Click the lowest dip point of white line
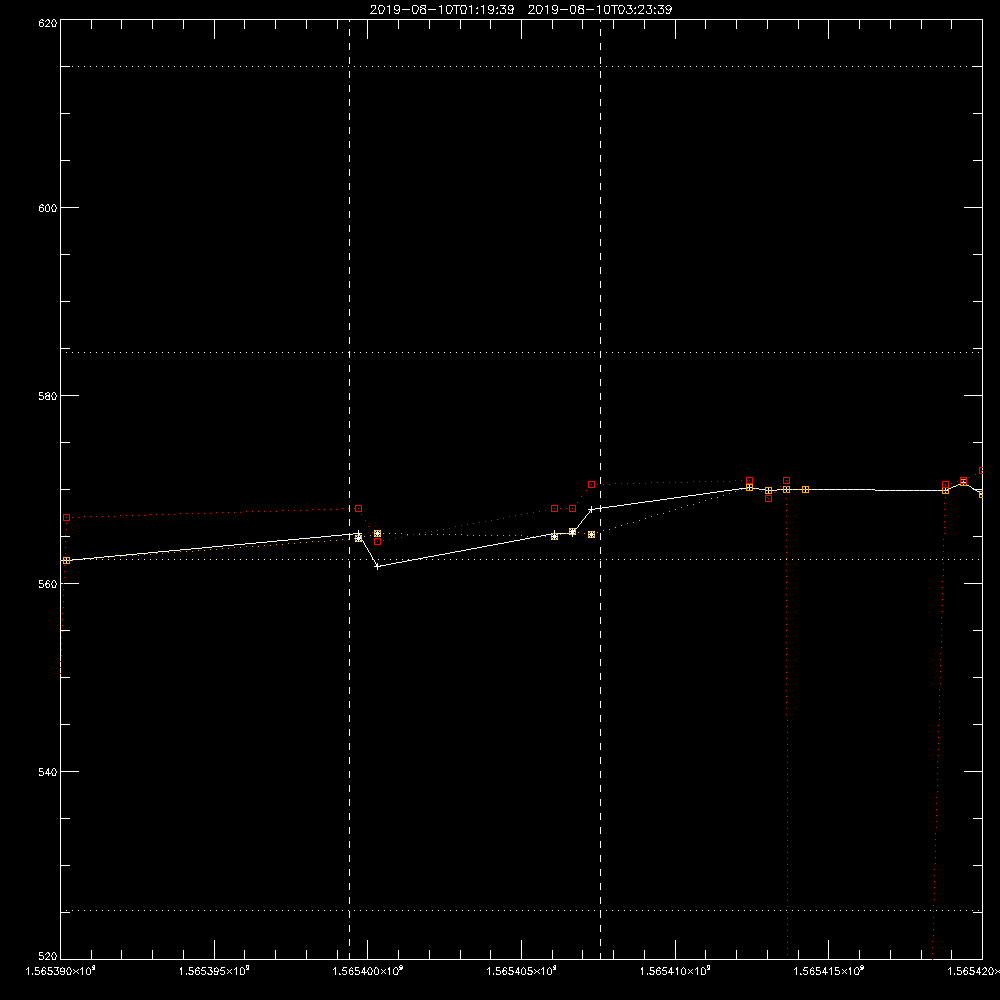1000x1000 pixels. coord(378,566)
